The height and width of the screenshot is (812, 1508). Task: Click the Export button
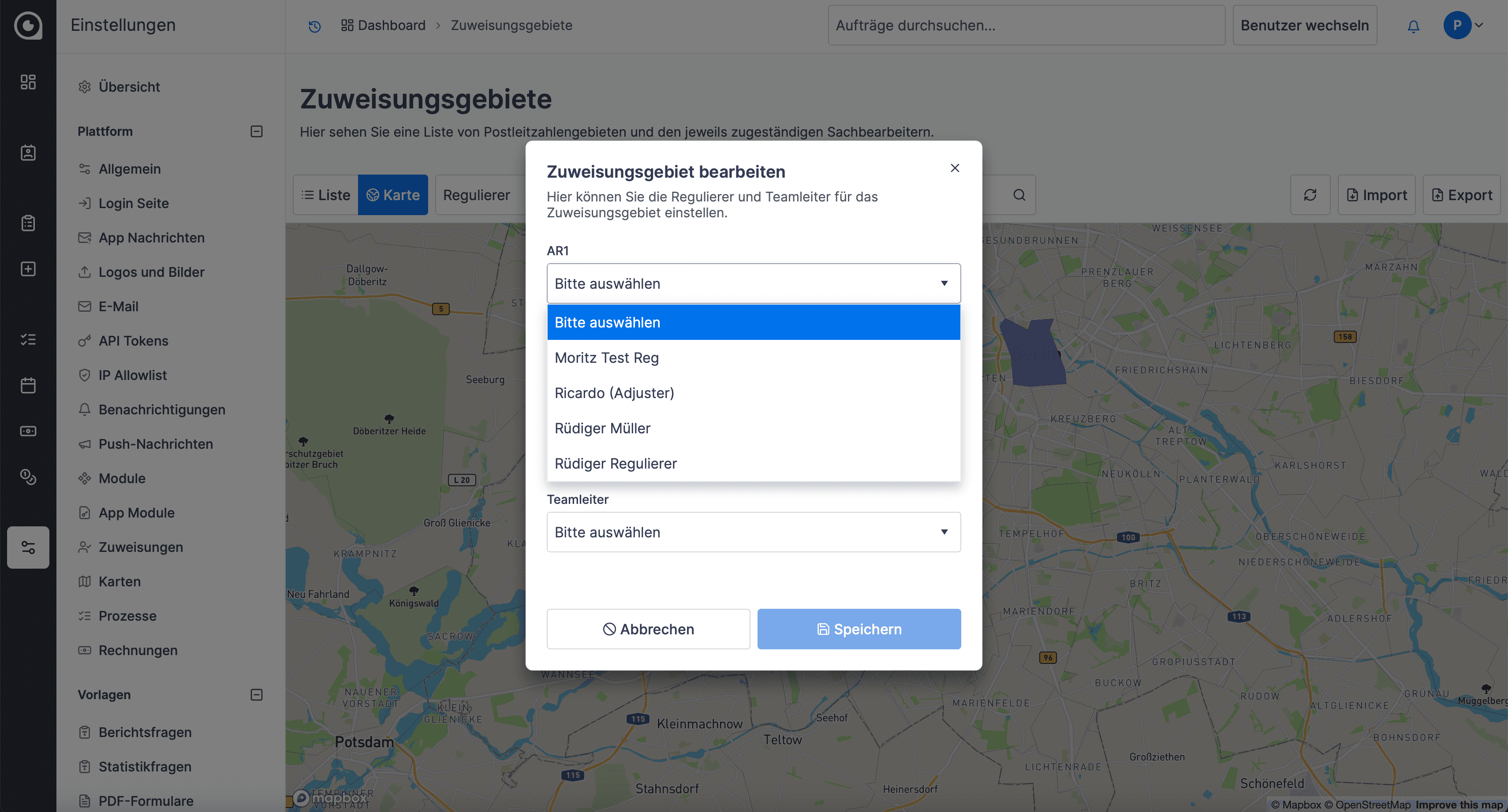tap(1461, 195)
